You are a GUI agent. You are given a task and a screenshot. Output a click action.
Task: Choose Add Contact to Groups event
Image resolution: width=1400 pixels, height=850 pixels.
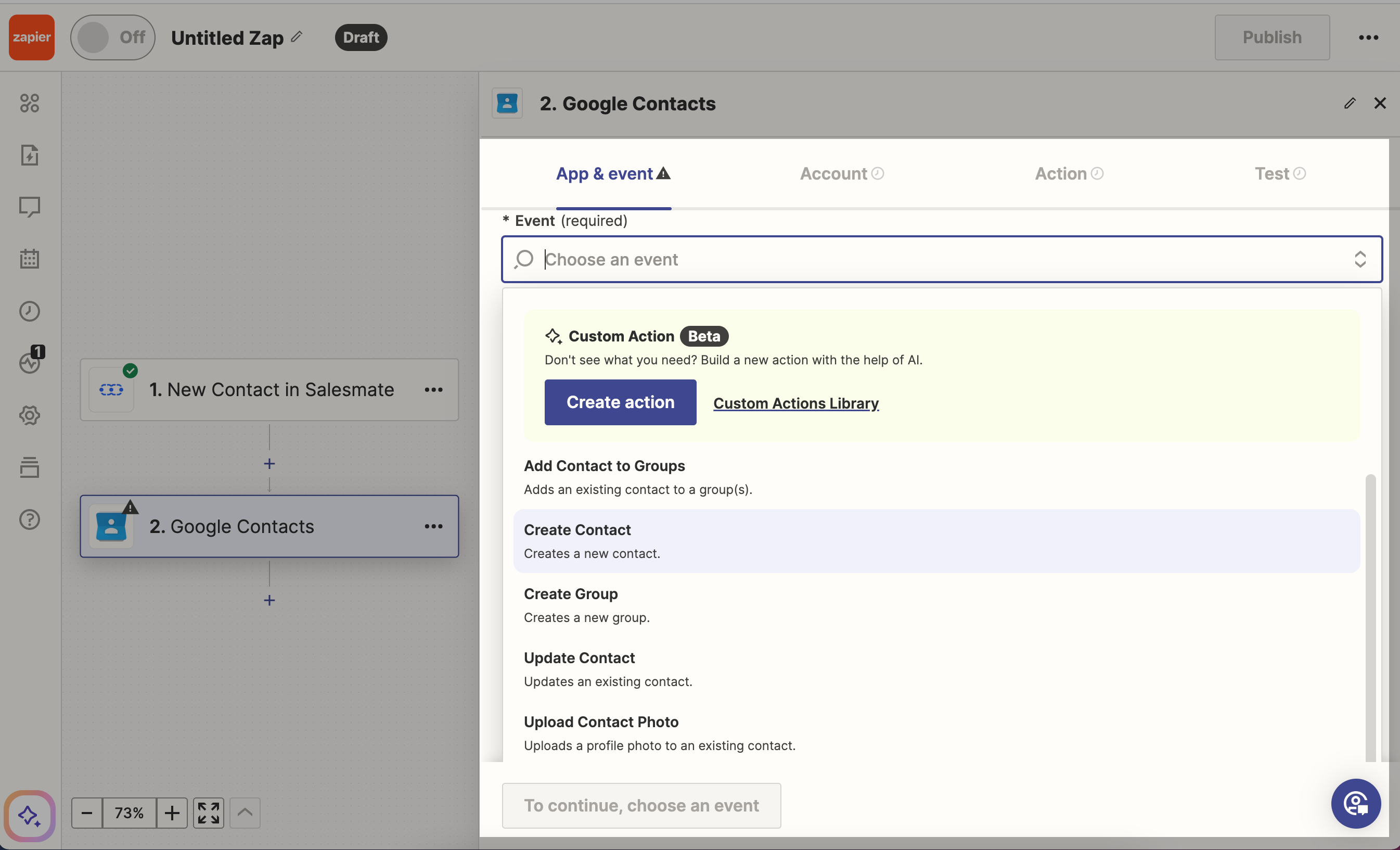coord(936,477)
